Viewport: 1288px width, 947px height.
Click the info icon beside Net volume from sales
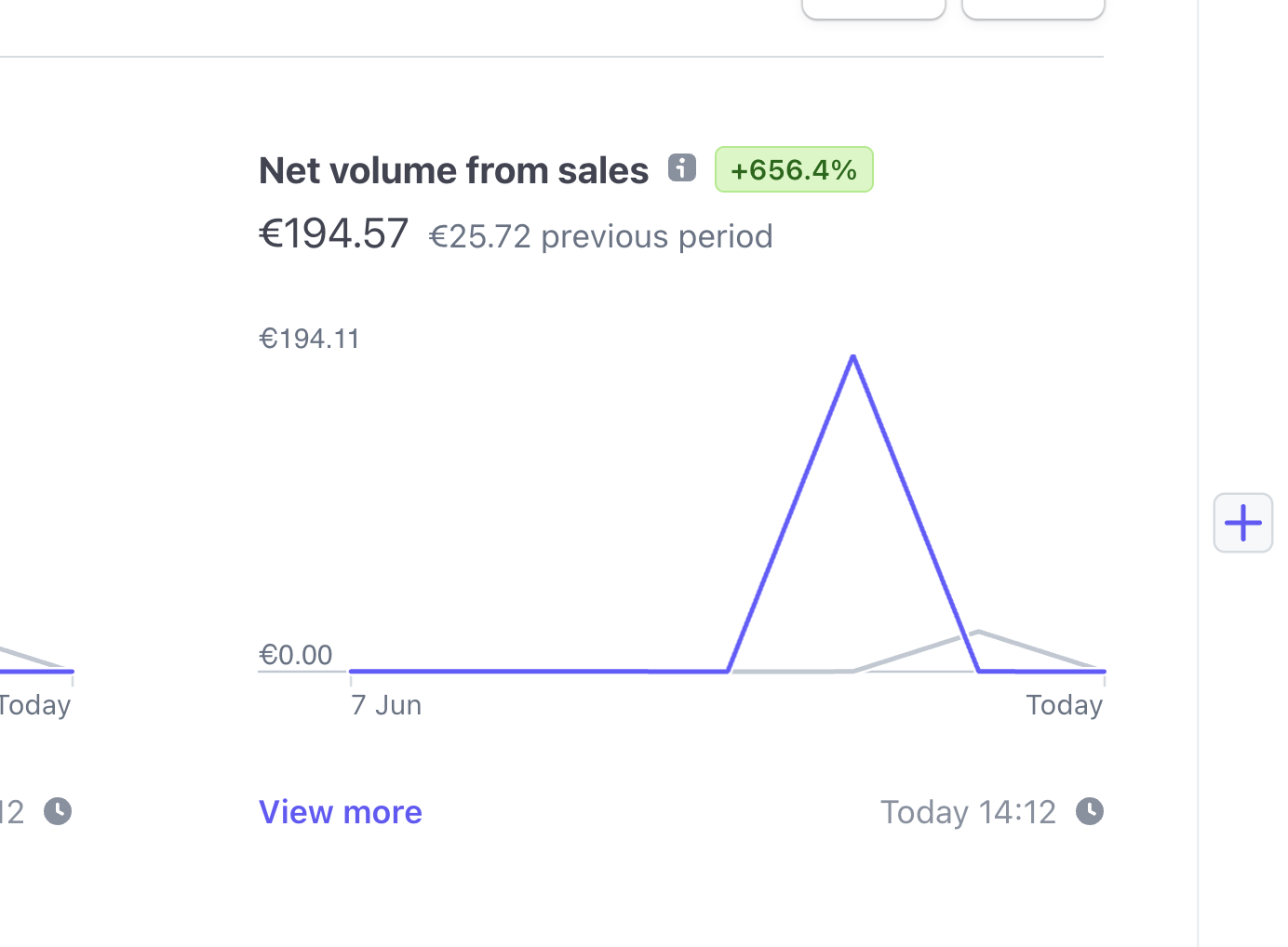point(682,167)
